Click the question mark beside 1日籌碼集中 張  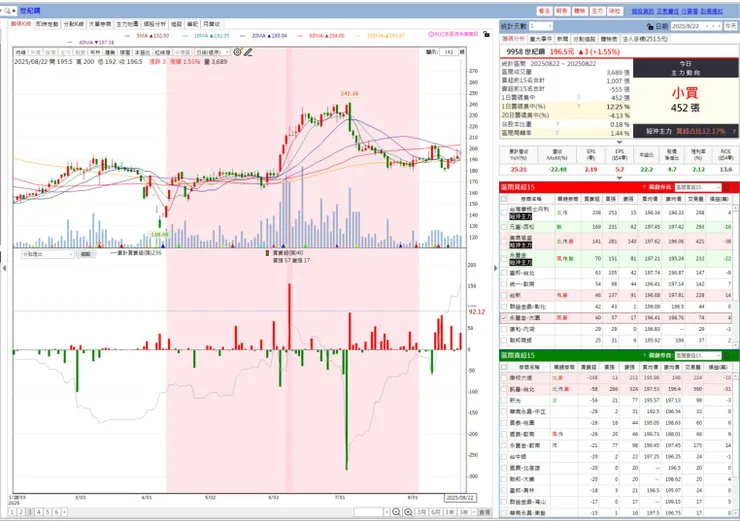coord(579,98)
